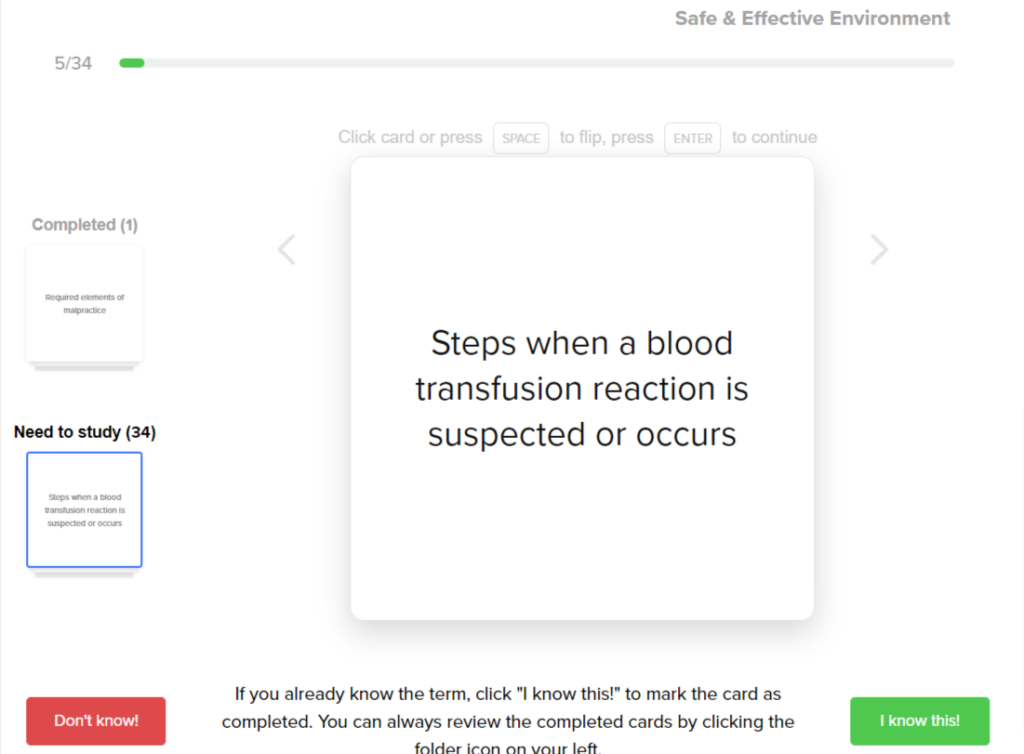The image size is (1024, 754).
Task: Flip the blood transfusion flashcard
Action: 582,388
